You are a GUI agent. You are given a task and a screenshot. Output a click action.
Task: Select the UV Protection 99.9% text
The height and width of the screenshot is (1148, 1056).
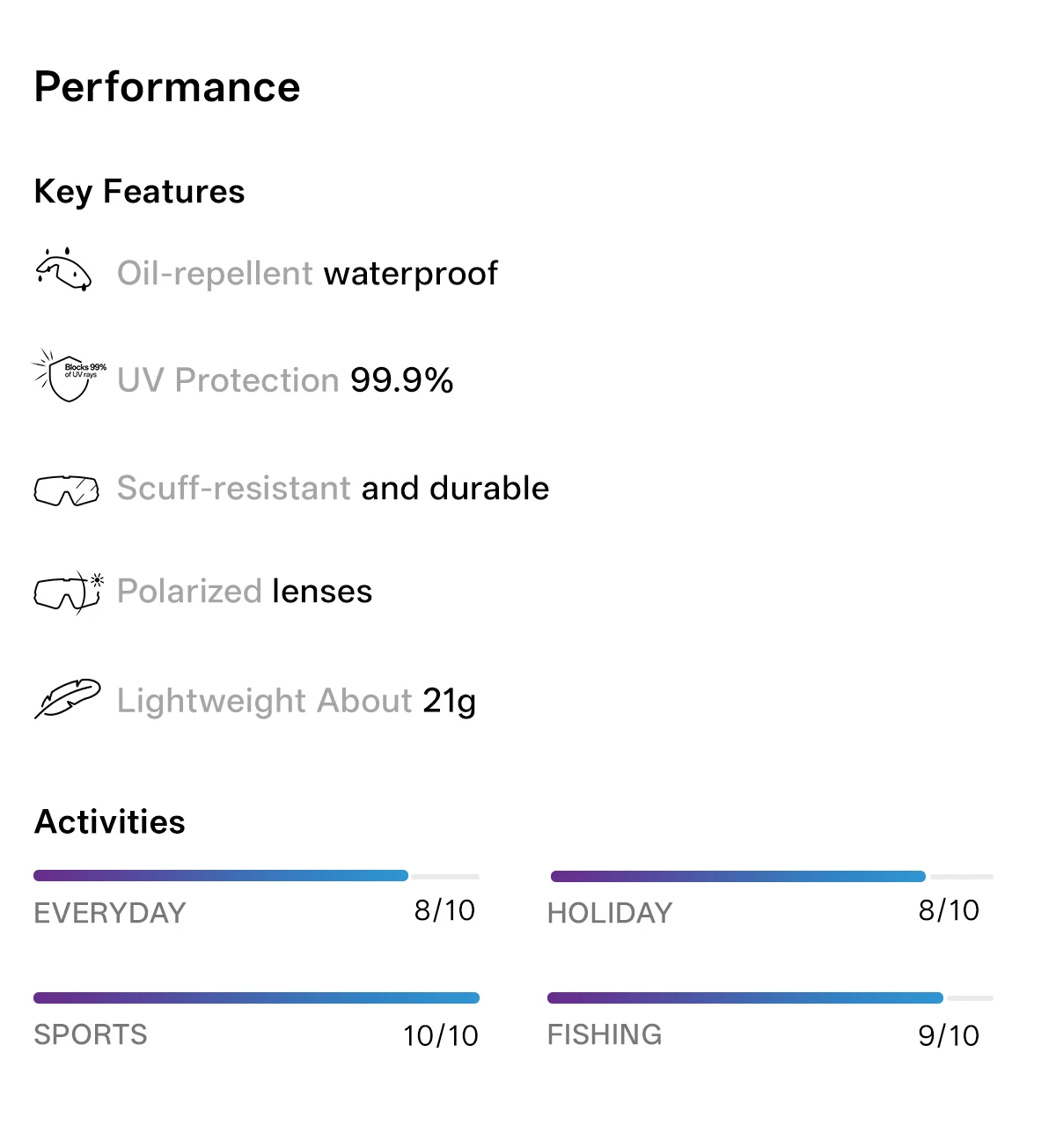coord(285,380)
